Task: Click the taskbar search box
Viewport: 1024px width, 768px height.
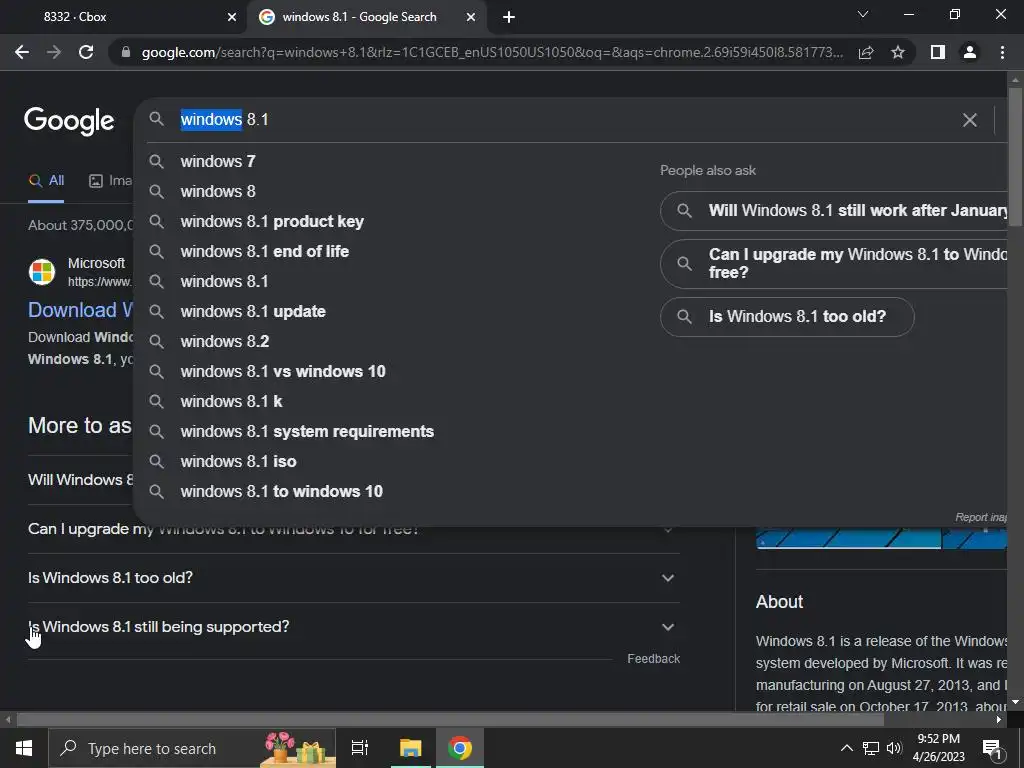Action: 192,748
